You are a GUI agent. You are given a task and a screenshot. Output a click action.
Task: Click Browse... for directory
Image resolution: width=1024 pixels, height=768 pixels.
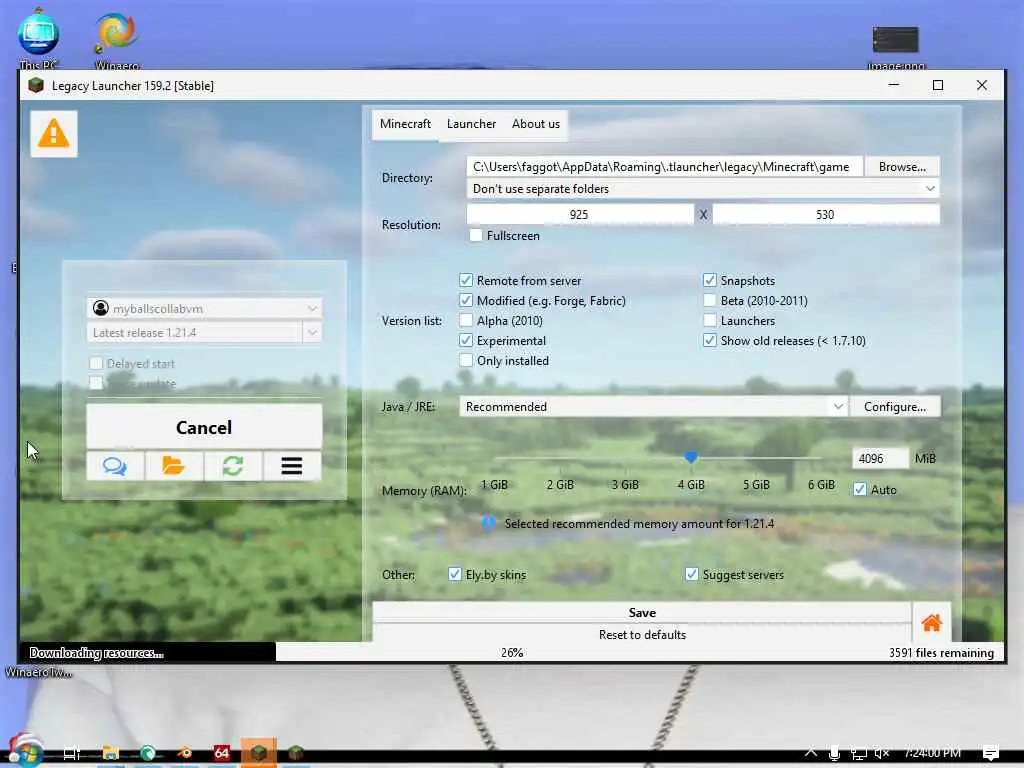click(903, 167)
